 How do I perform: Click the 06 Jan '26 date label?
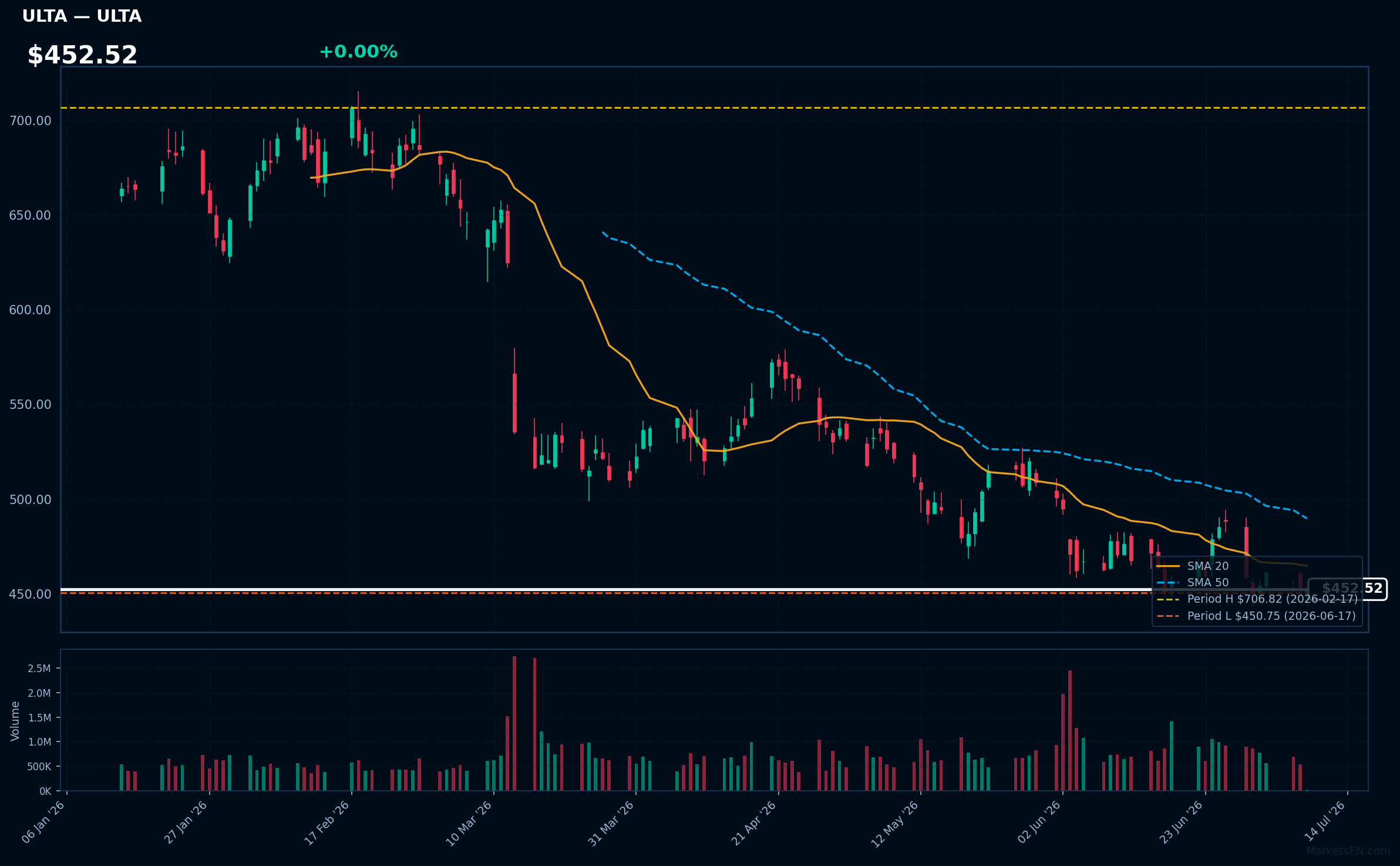43,823
